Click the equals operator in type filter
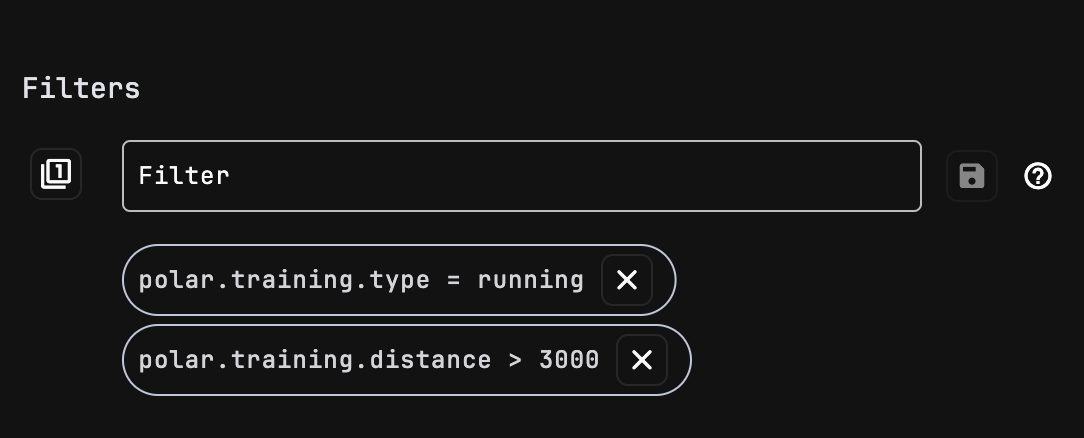 point(454,280)
